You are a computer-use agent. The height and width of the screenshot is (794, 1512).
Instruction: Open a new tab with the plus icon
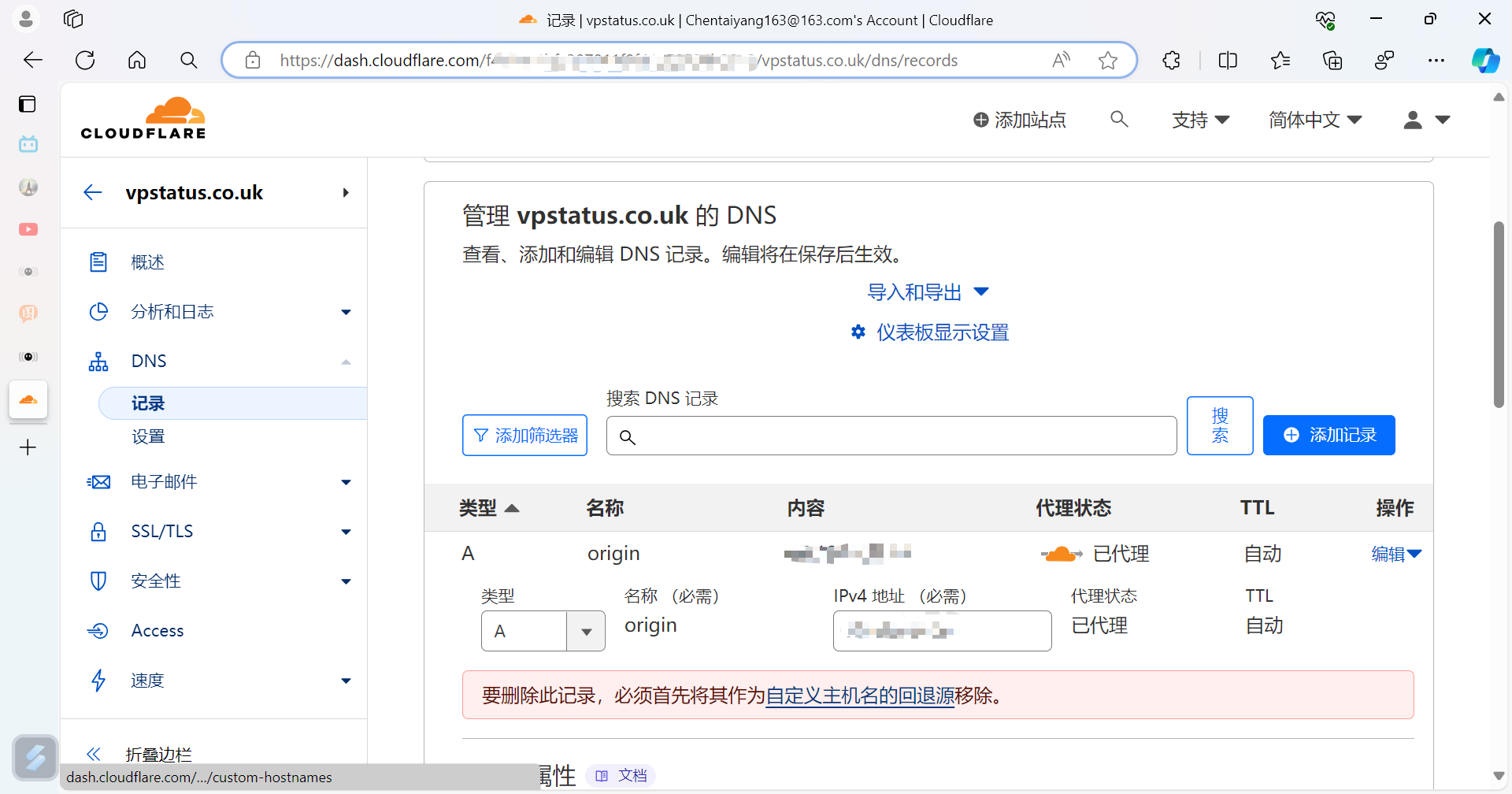(x=28, y=447)
